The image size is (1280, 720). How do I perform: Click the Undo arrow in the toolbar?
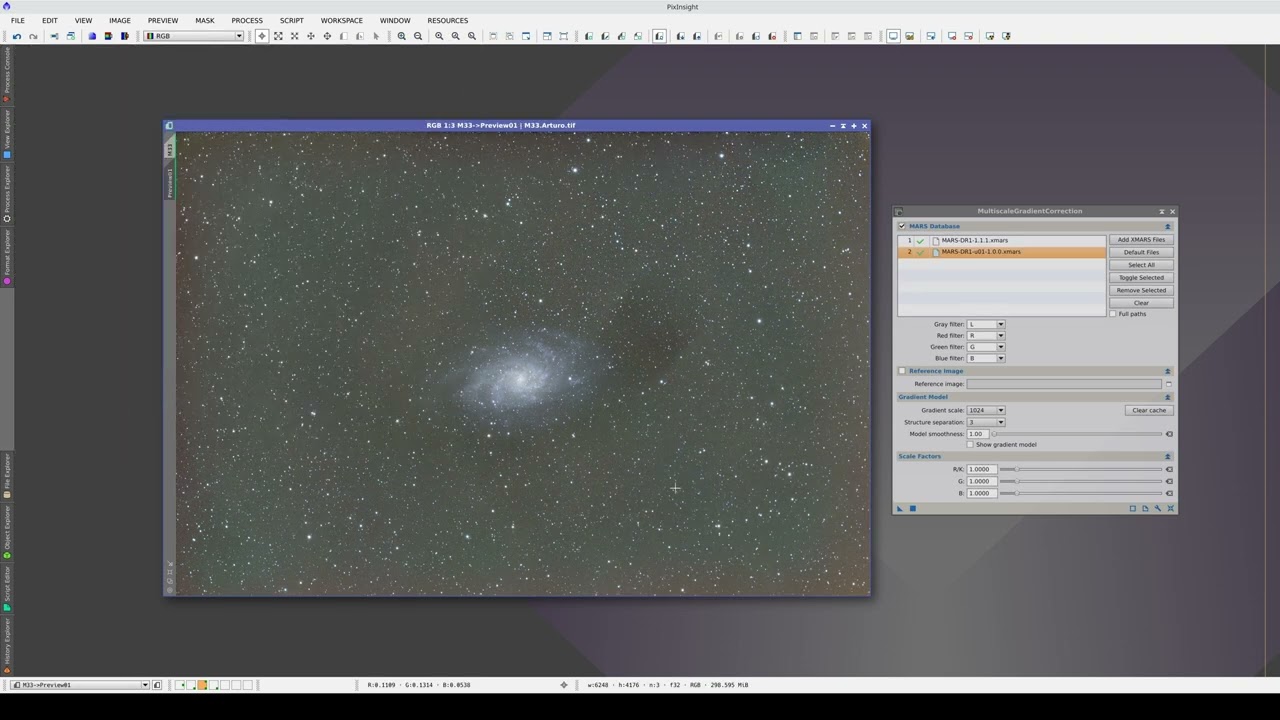coord(17,36)
